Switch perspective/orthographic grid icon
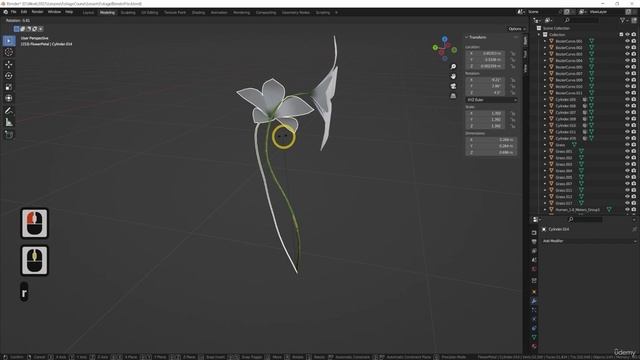The width and height of the screenshot is (640, 360). pos(453,96)
